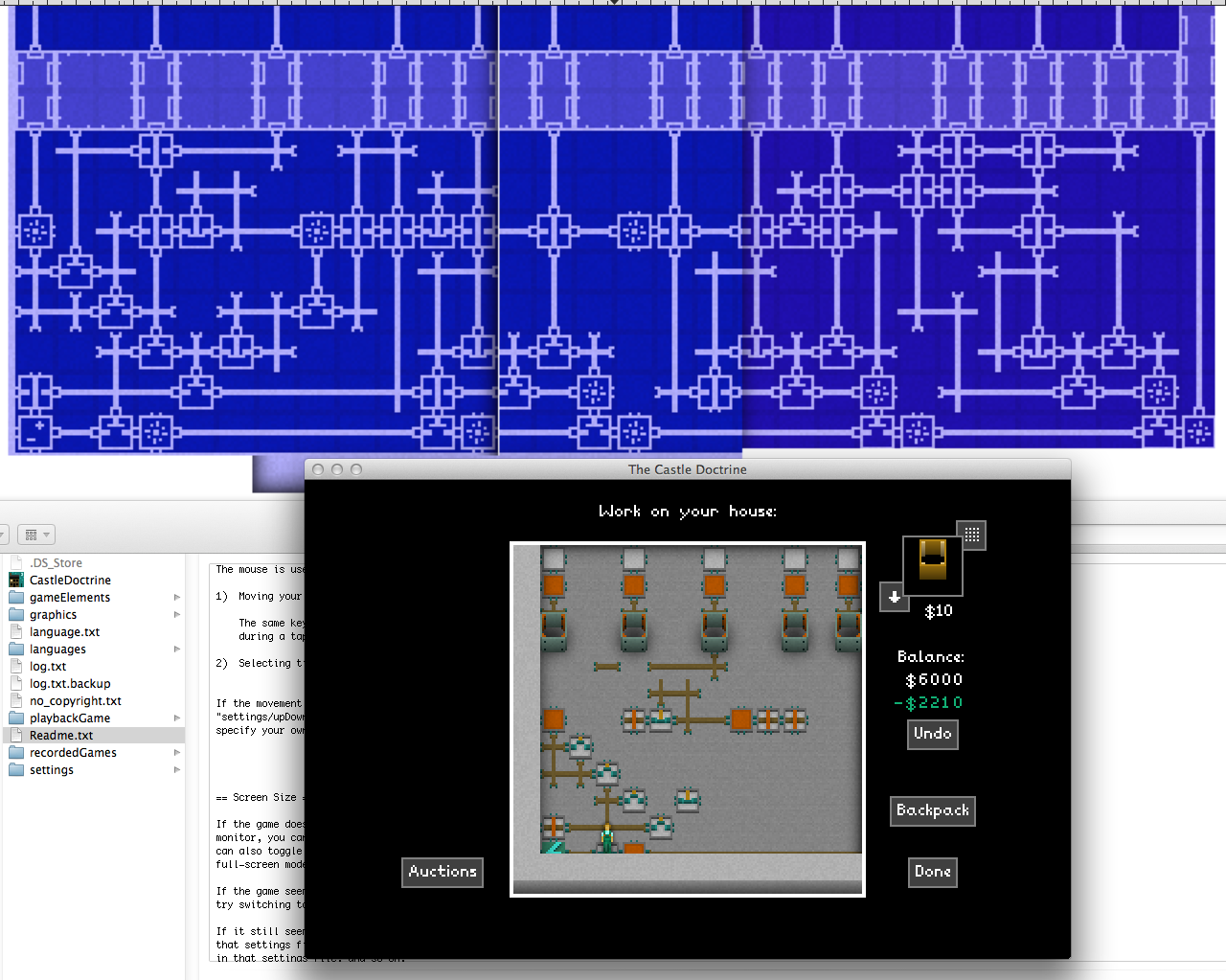The height and width of the screenshot is (980, 1226).
Task: Click the log.txt document icon
Action: click(16, 666)
